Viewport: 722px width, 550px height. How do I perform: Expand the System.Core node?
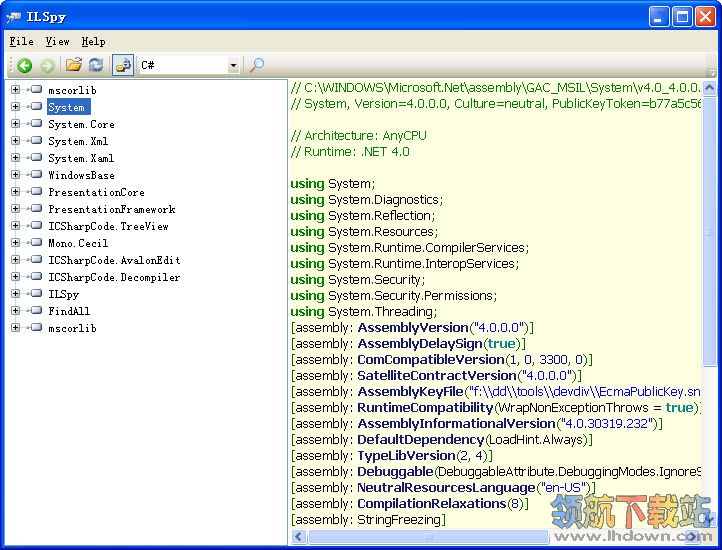(16, 123)
